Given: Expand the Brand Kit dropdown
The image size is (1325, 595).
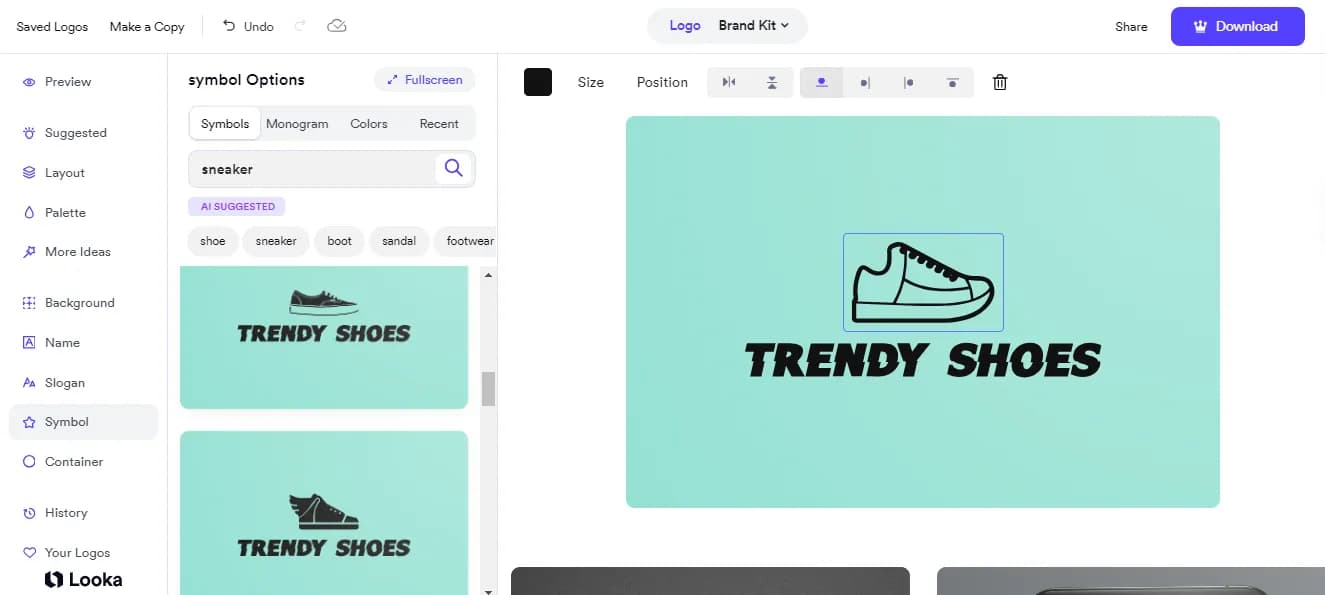Looking at the screenshot, I should click(x=753, y=26).
